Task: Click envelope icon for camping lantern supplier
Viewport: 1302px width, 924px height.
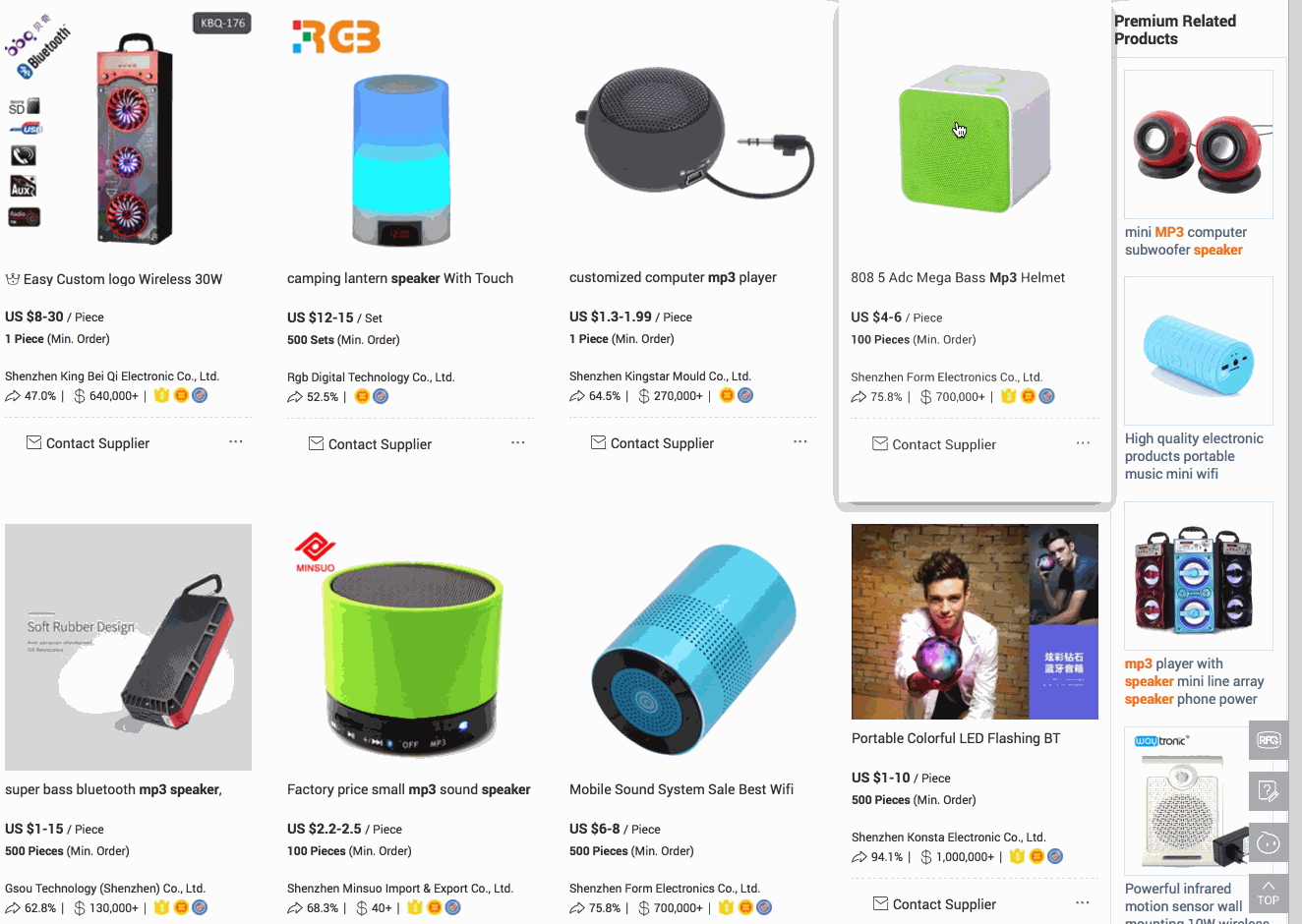Action: (317, 443)
